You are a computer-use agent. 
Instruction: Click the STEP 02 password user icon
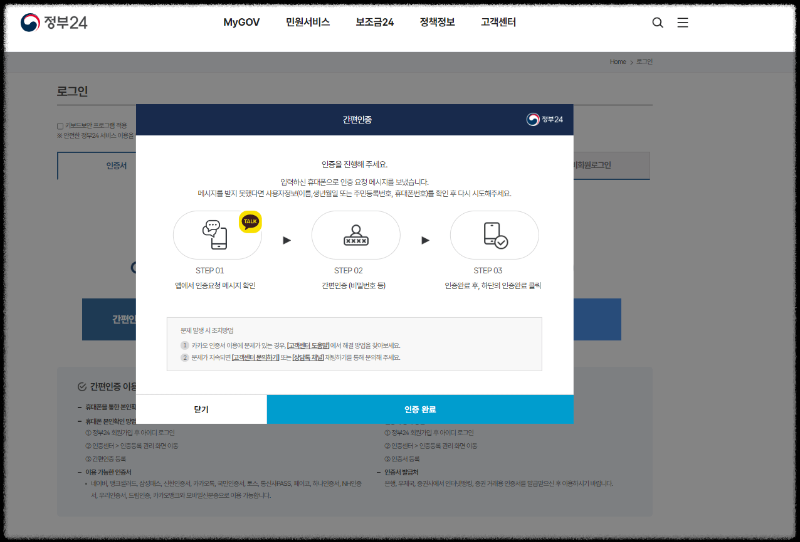tap(356, 235)
